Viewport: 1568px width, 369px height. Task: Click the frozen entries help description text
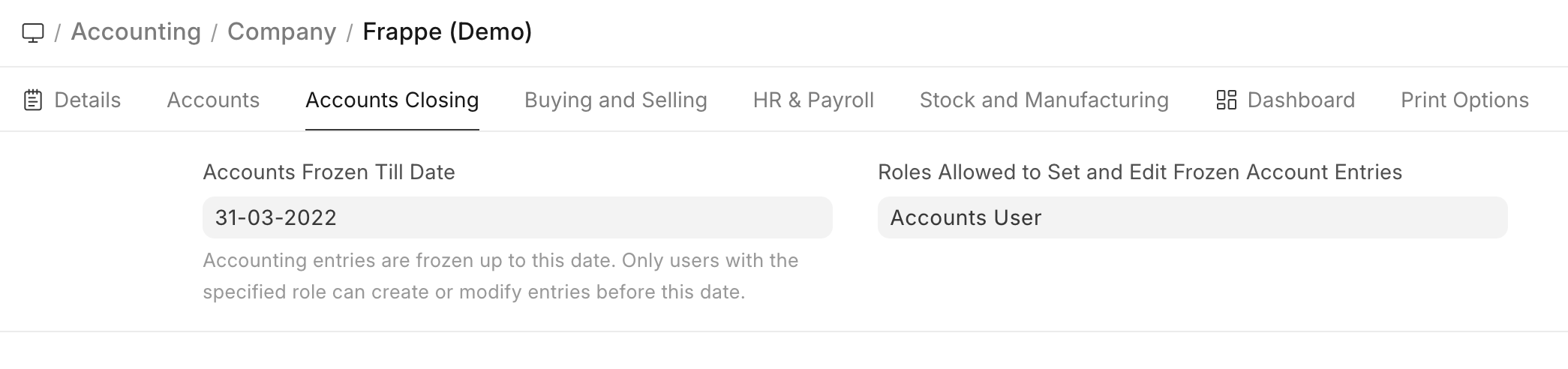tap(500, 276)
